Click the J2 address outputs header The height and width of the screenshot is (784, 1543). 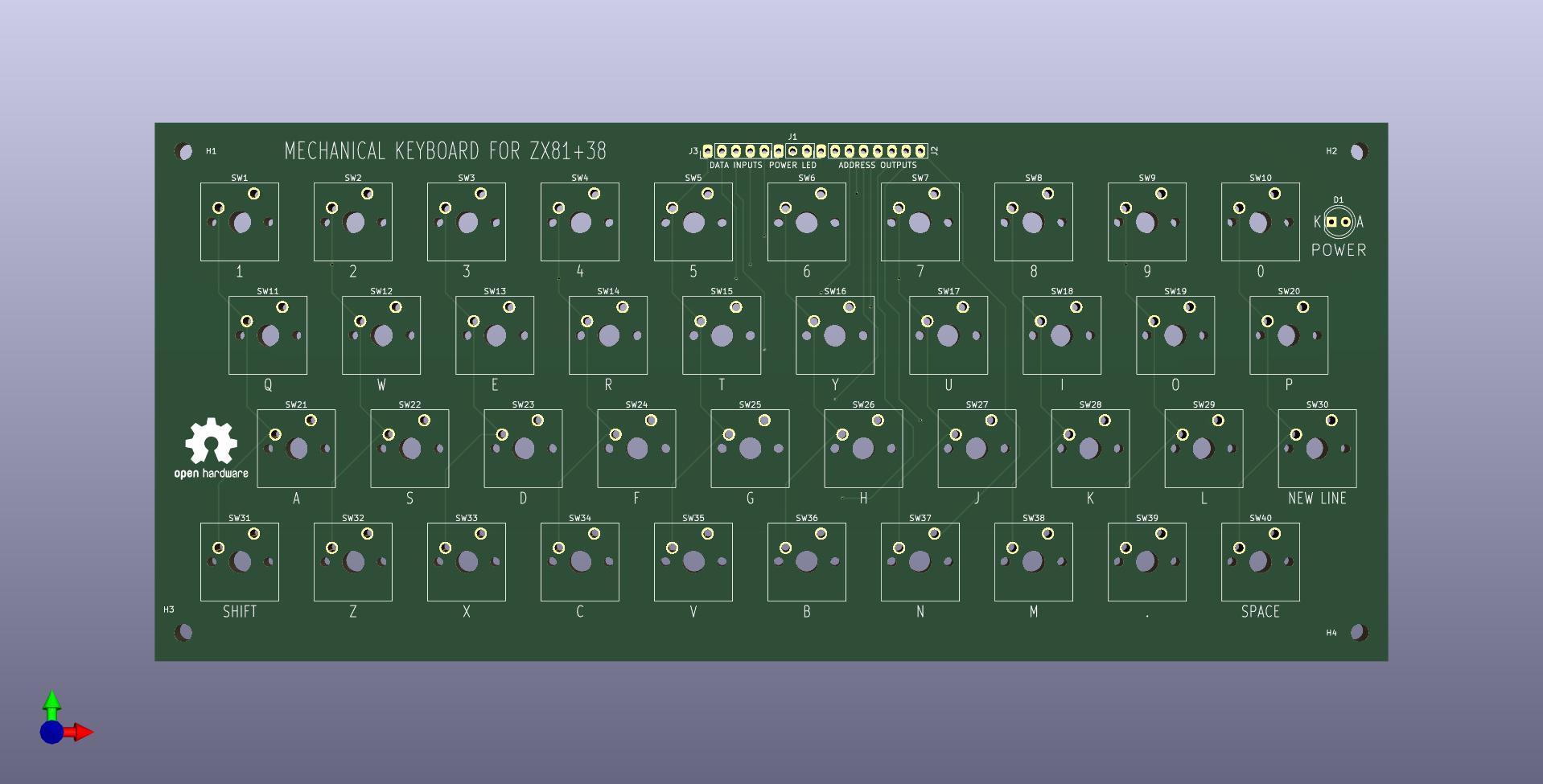click(x=878, y=151)
